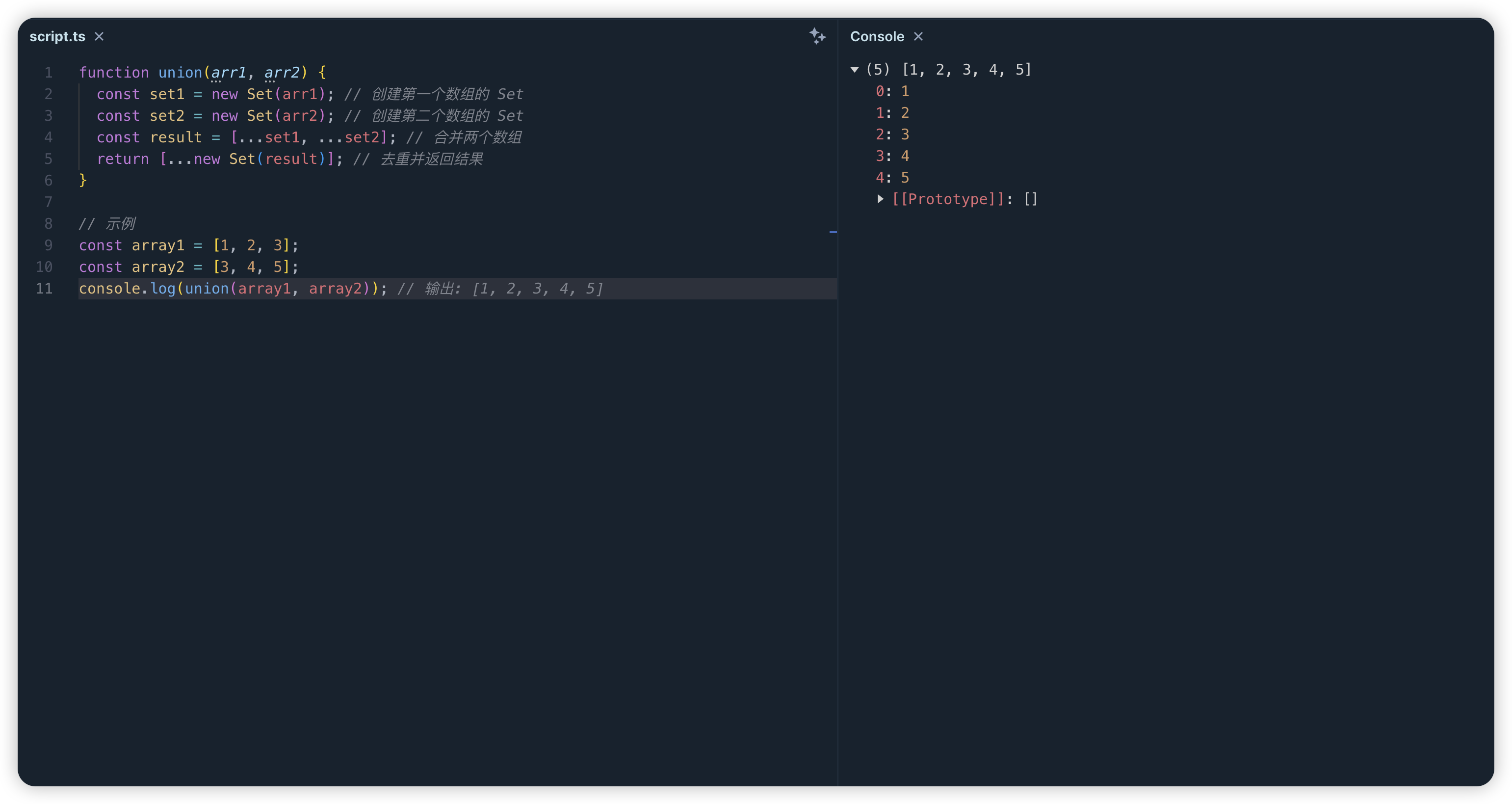Click console entry 3: 4
Viewport: 1512px width, 804px height.
(x=892, y=156)
